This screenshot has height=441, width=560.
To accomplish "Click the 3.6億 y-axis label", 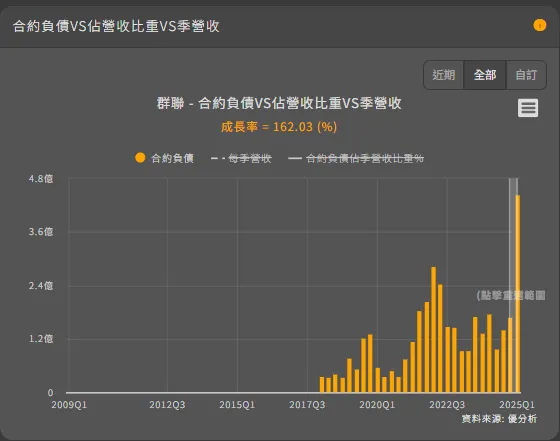I will (41, 232).
